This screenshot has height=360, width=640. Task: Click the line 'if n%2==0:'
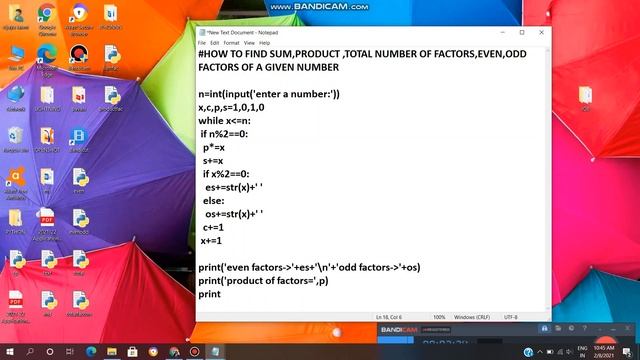(224, 134)
